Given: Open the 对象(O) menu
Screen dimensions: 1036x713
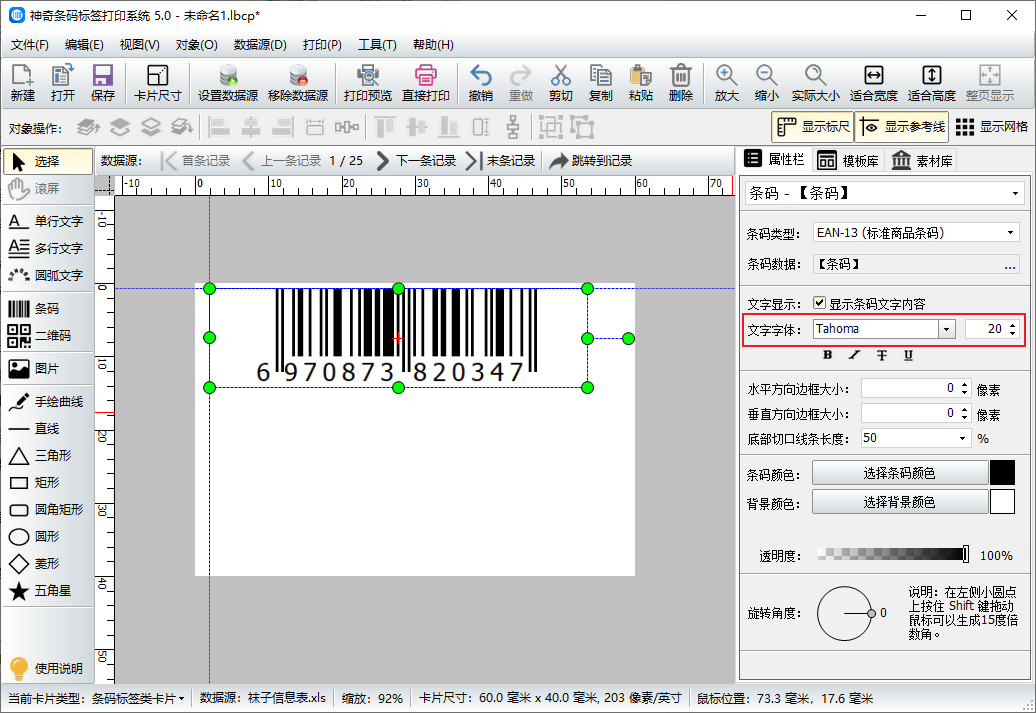Looking at the screenshot, I should [x=196, y=45].
